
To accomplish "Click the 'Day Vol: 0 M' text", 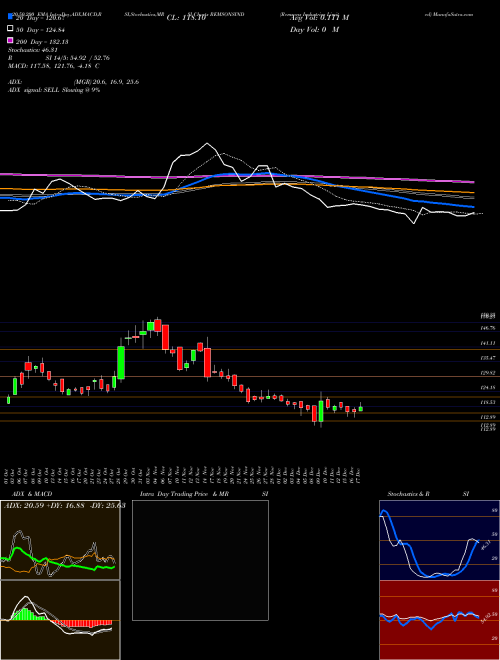I will 314,29.
